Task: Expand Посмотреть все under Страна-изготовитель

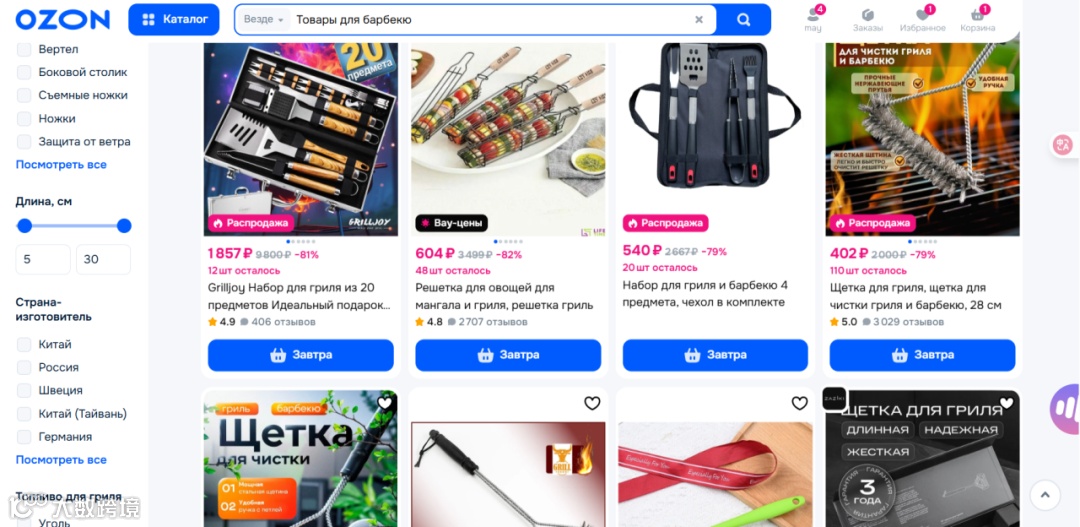Action: (x=61, y=459)
